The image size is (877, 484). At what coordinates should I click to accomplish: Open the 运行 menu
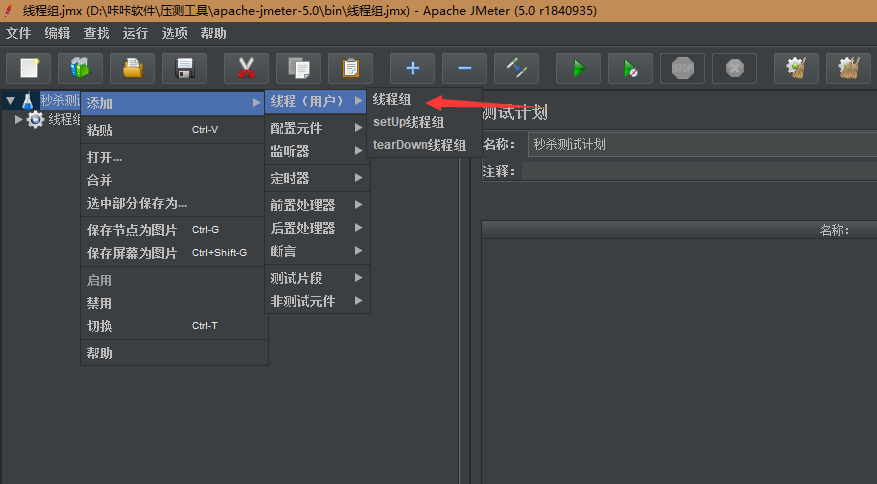point(135,34)
